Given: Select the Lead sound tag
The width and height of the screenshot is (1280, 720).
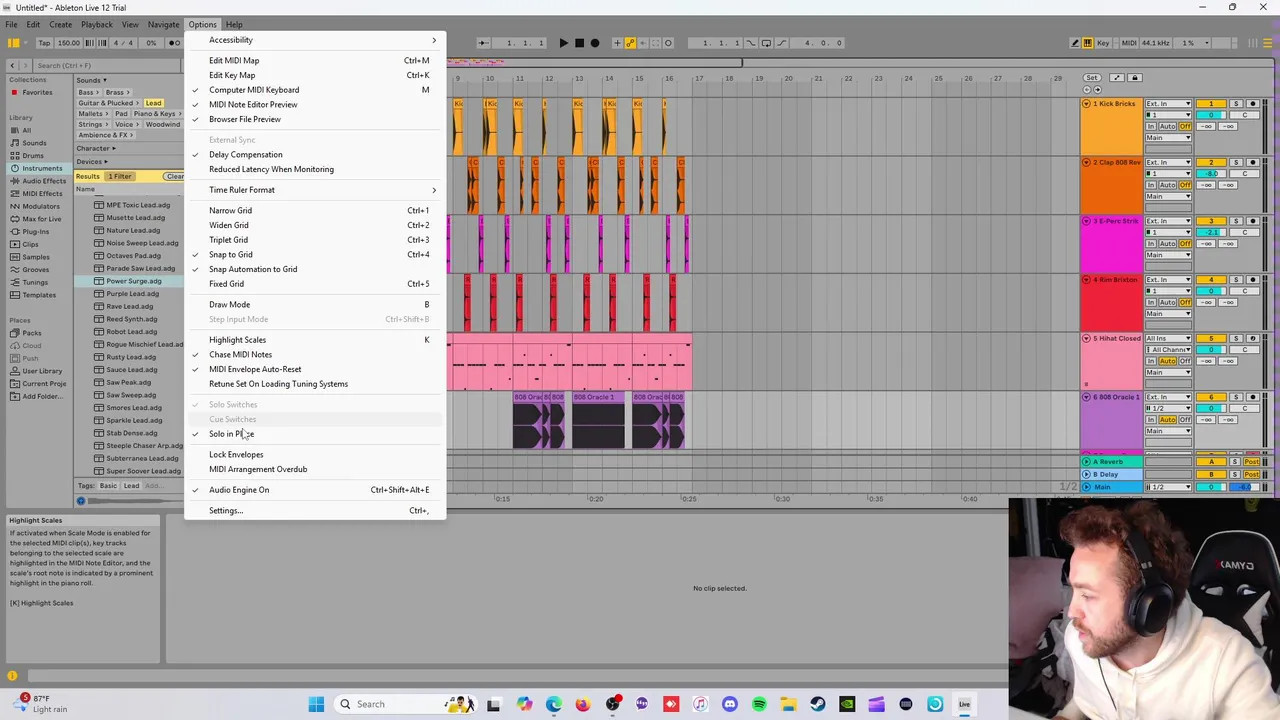Looking at the screenshot, I should coord(153,103).
